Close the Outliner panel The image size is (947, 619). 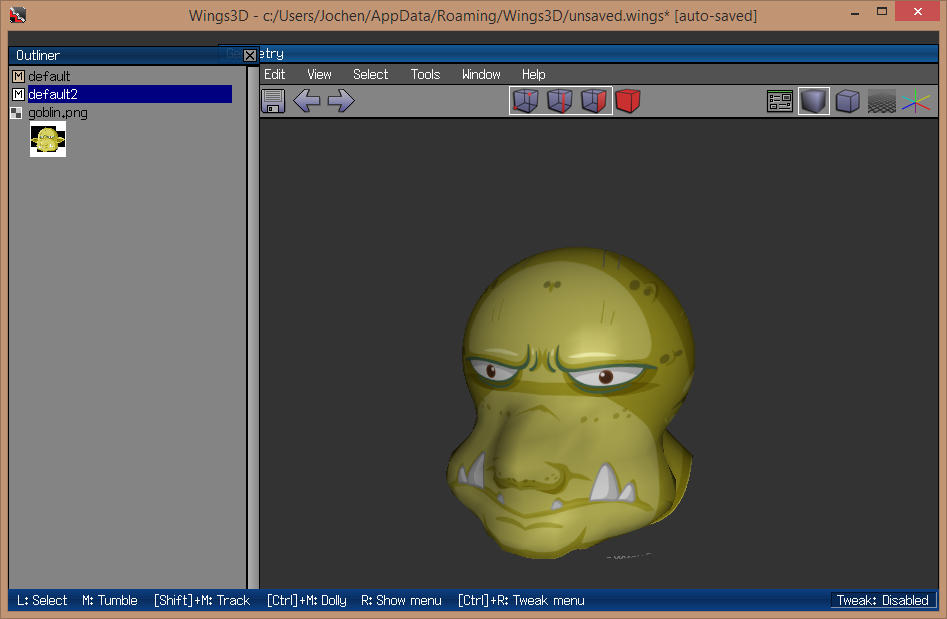250,56
